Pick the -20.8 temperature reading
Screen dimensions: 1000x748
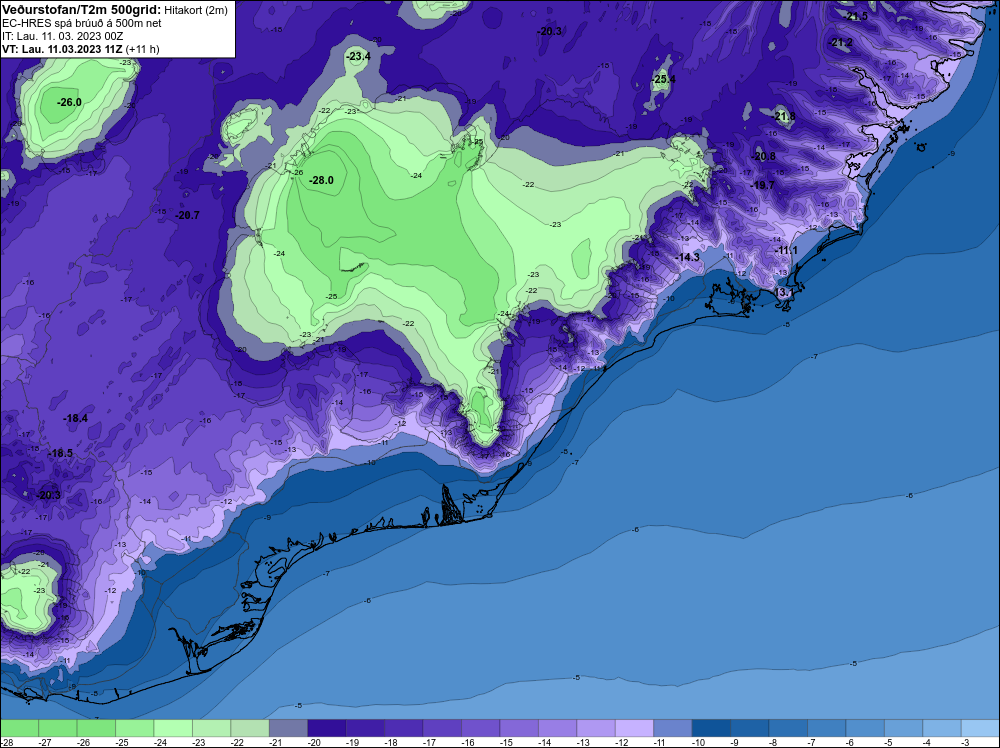tap(763, 156)
